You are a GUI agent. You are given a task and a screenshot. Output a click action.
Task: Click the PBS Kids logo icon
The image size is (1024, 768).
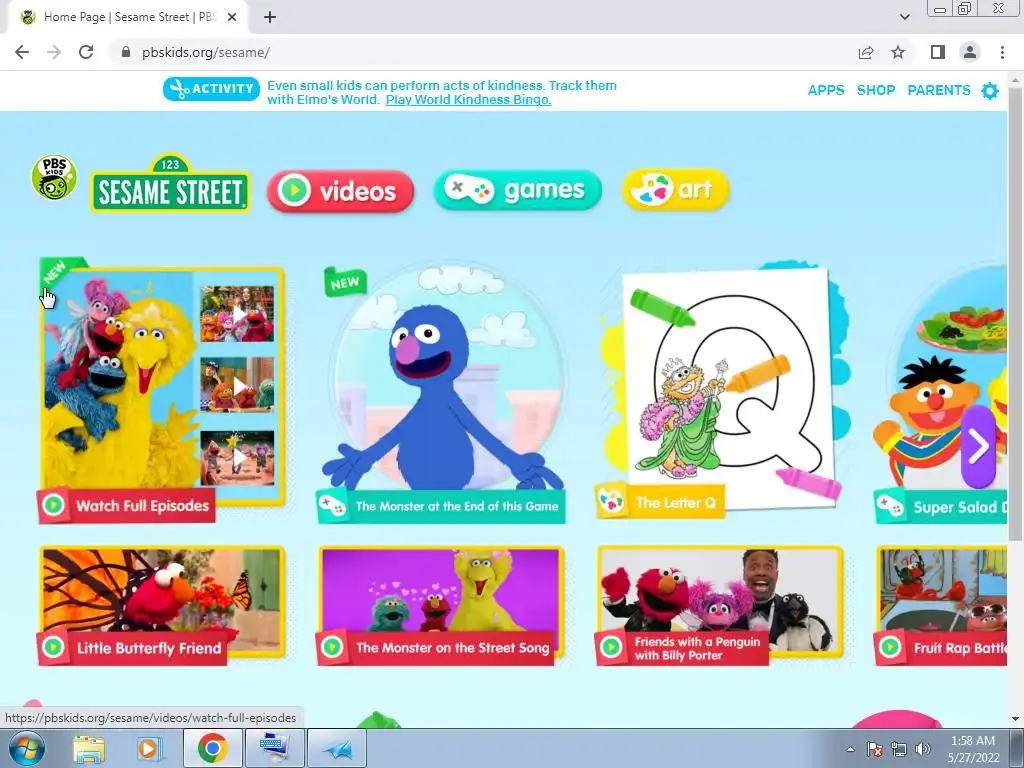pyautogui.click(x=54, y=178)
